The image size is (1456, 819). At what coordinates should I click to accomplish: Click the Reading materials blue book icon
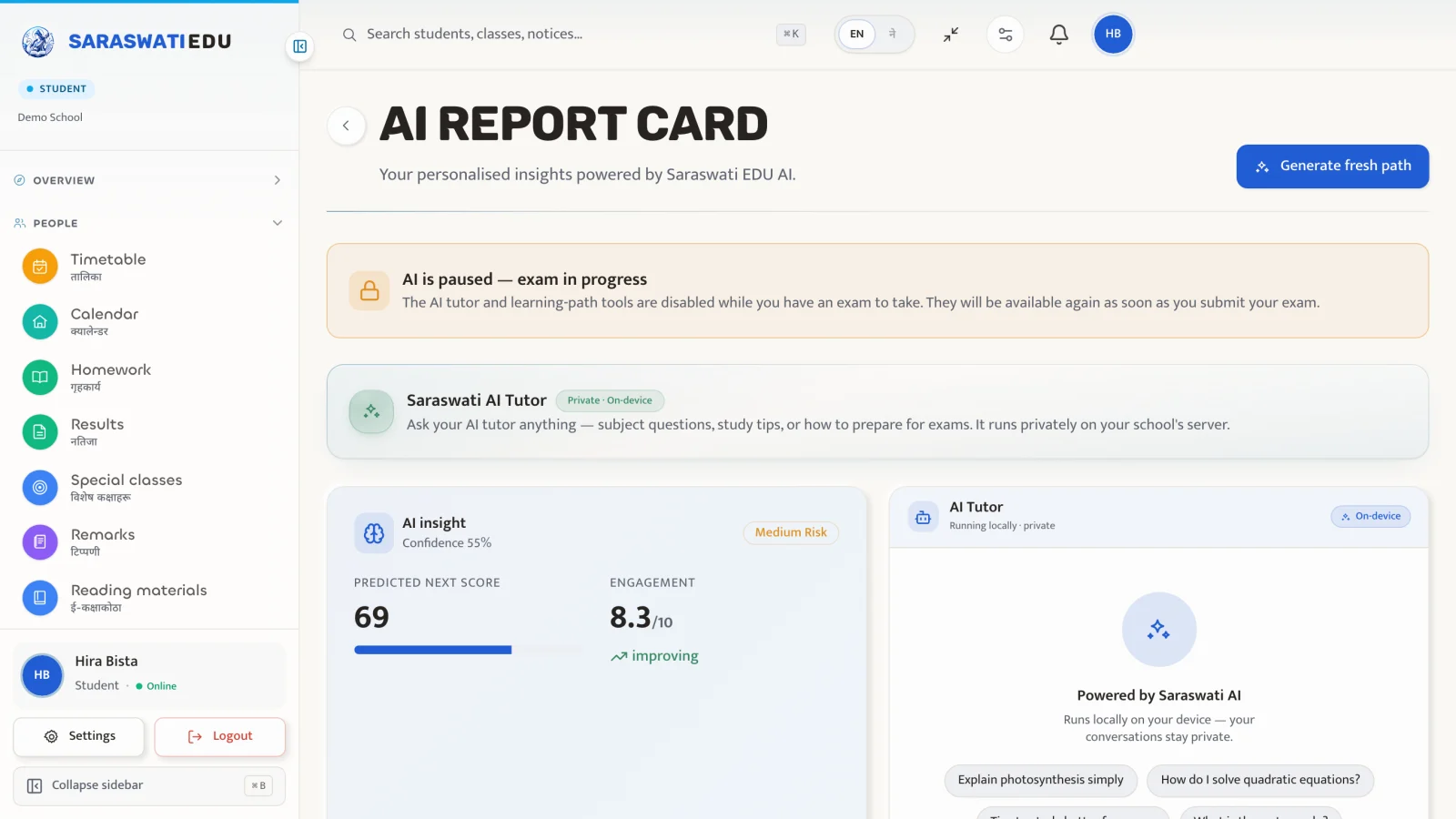click(40, 598)
